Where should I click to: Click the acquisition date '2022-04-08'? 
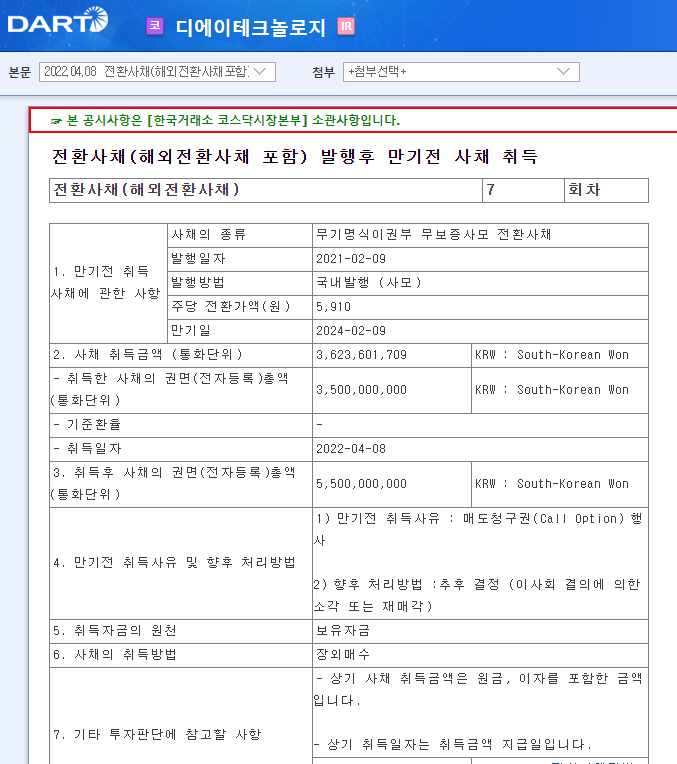tap(351, 449)
